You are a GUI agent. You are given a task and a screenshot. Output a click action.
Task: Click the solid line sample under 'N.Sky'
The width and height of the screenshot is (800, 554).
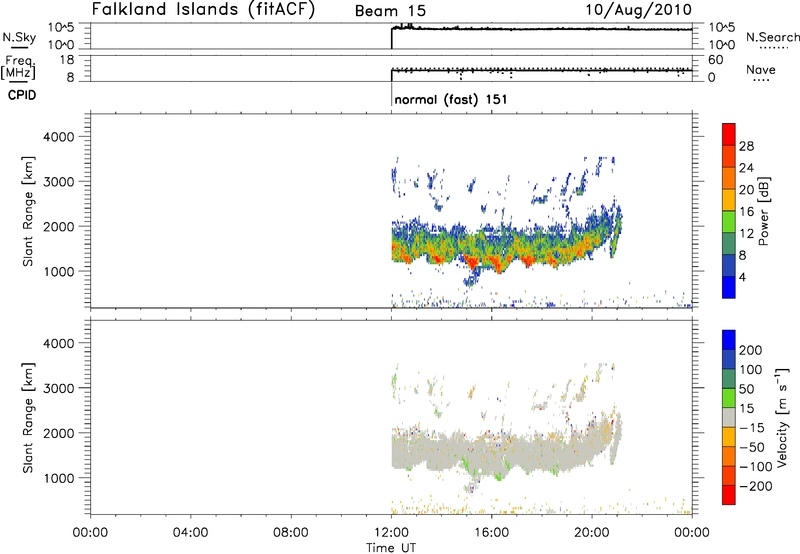19,48
